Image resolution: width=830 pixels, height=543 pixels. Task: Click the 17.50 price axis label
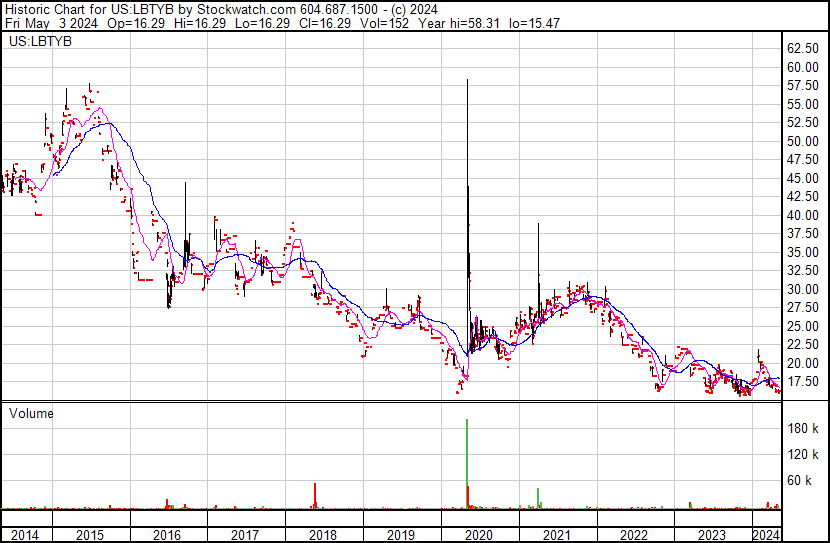pyautogui.click(x=803, y=382)
